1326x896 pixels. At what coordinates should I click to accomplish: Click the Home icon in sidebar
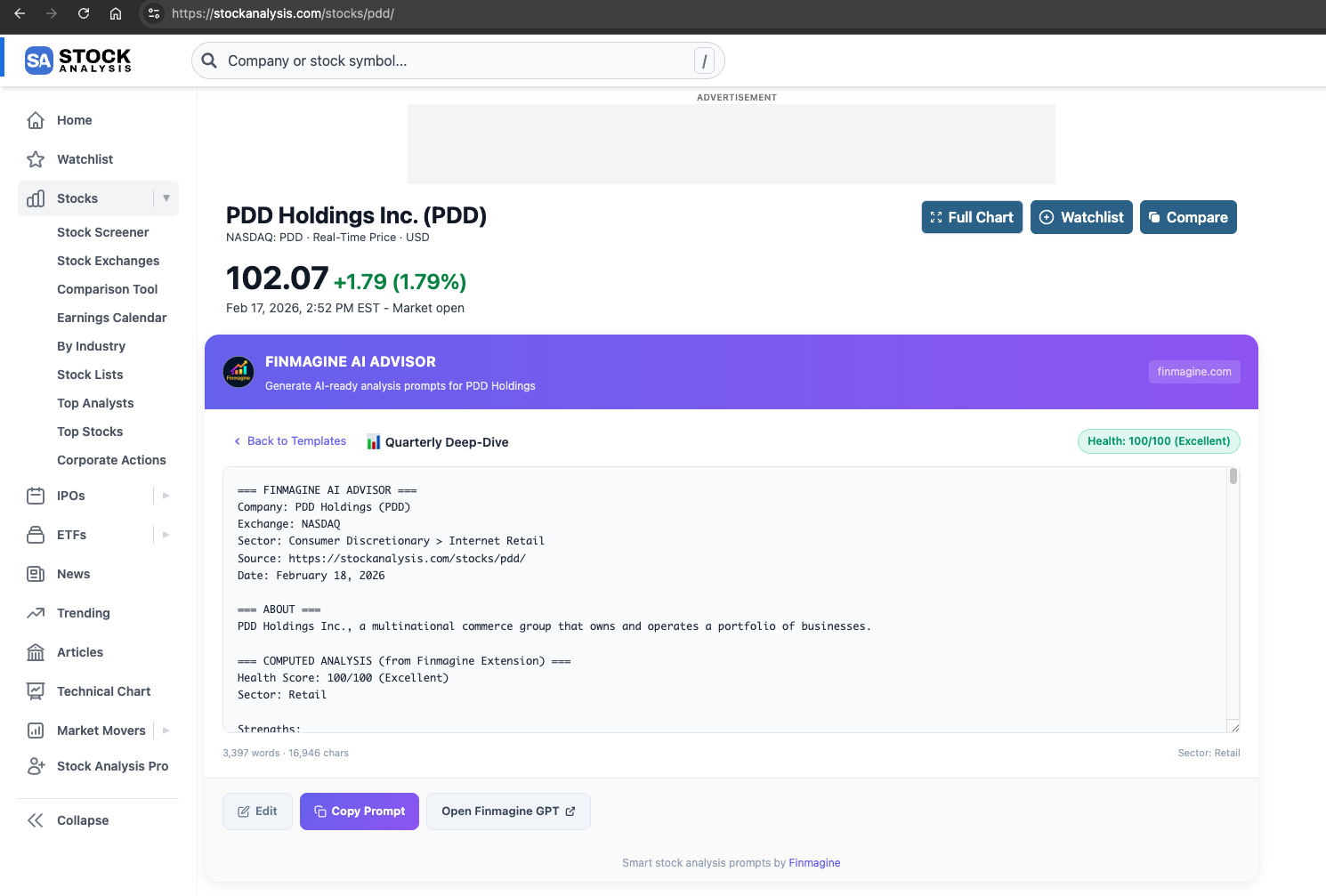click(x=36, y=120)
